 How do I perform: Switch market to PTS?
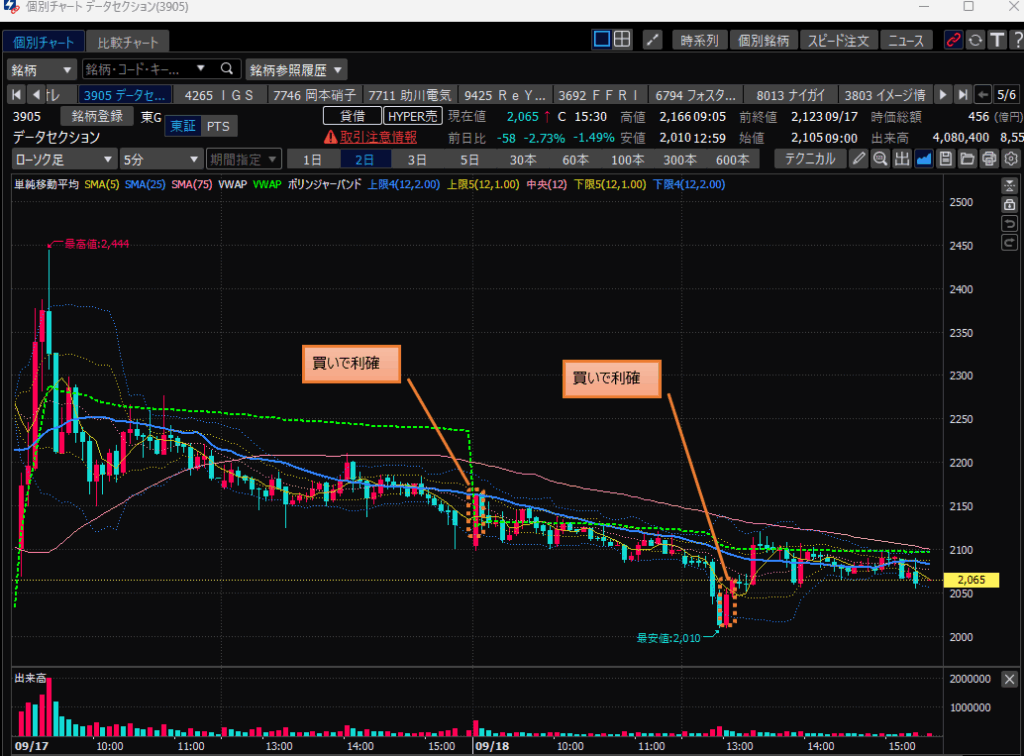point(217,126)
